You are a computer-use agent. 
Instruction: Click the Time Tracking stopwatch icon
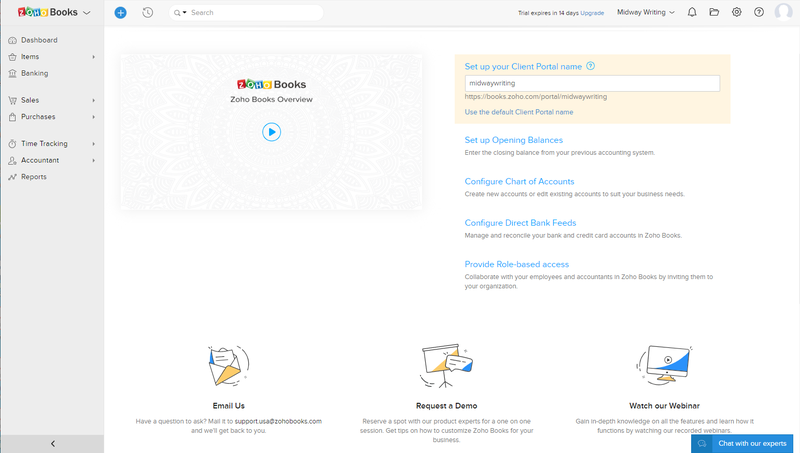pyautogui.click(x=12, y=144)
